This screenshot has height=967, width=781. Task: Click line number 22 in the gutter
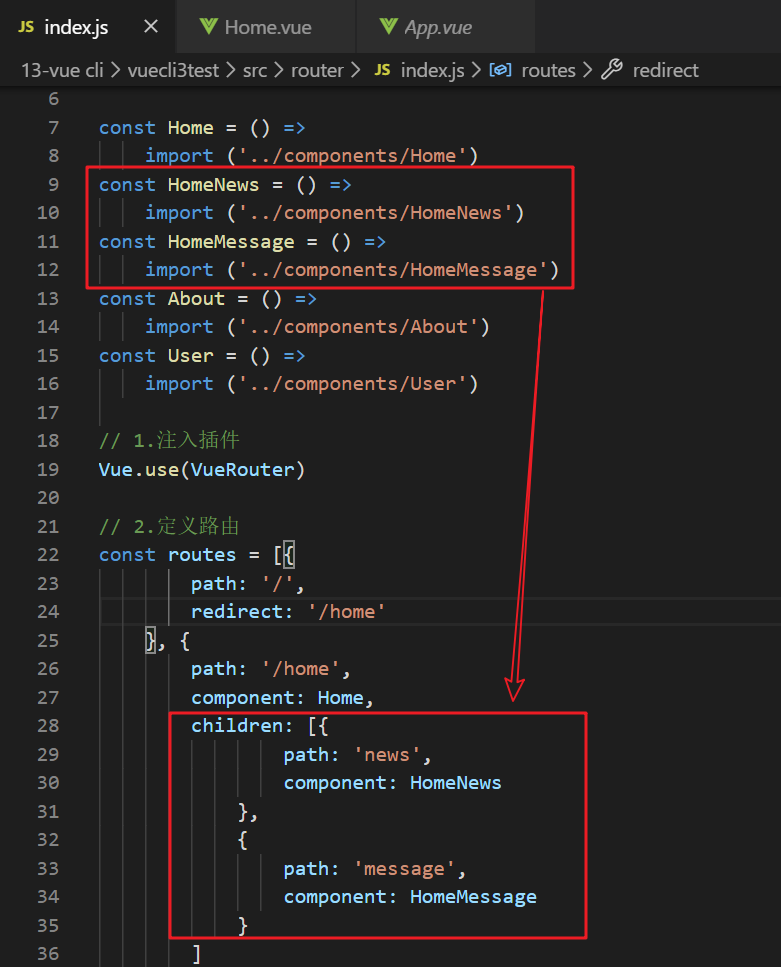pos(48,555)
